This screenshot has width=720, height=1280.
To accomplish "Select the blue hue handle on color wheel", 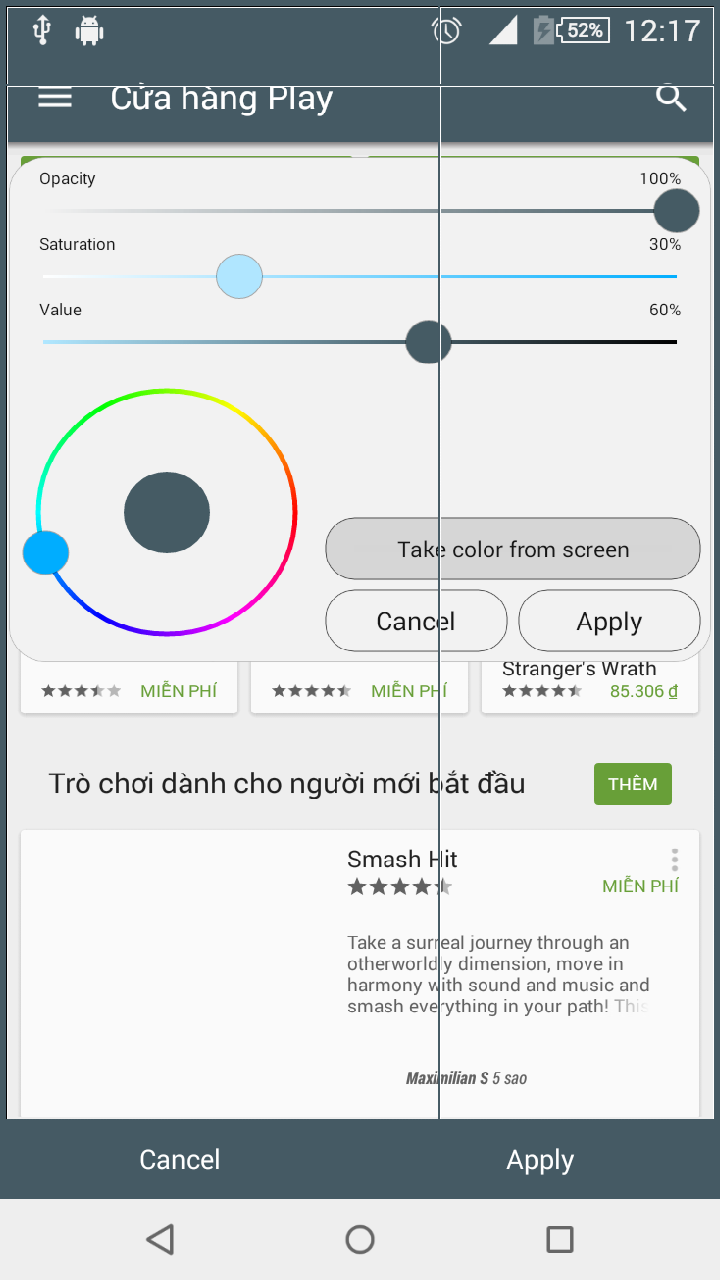I will (46, 552).
